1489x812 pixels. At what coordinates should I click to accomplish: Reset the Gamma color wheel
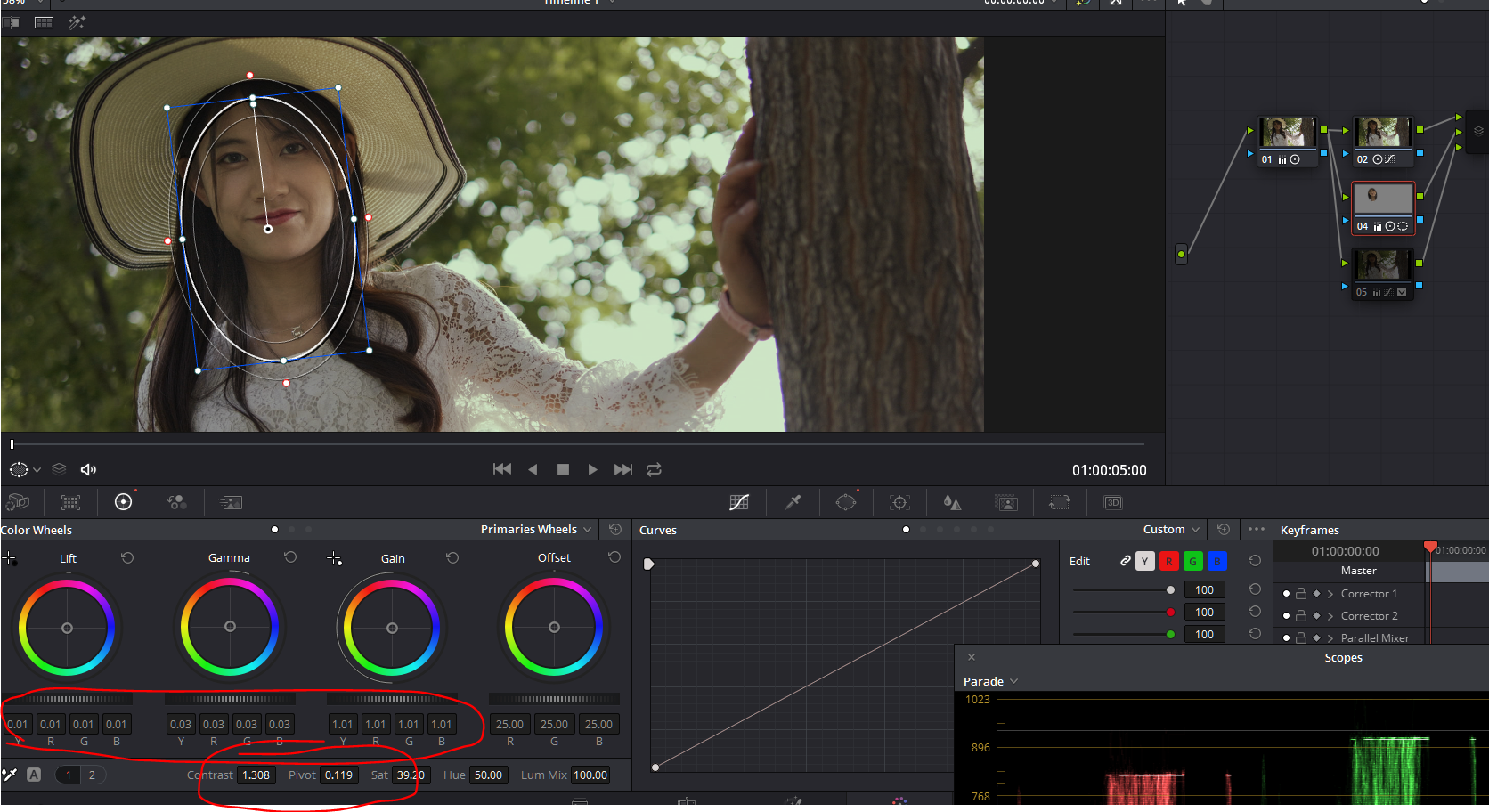[290, 557]
